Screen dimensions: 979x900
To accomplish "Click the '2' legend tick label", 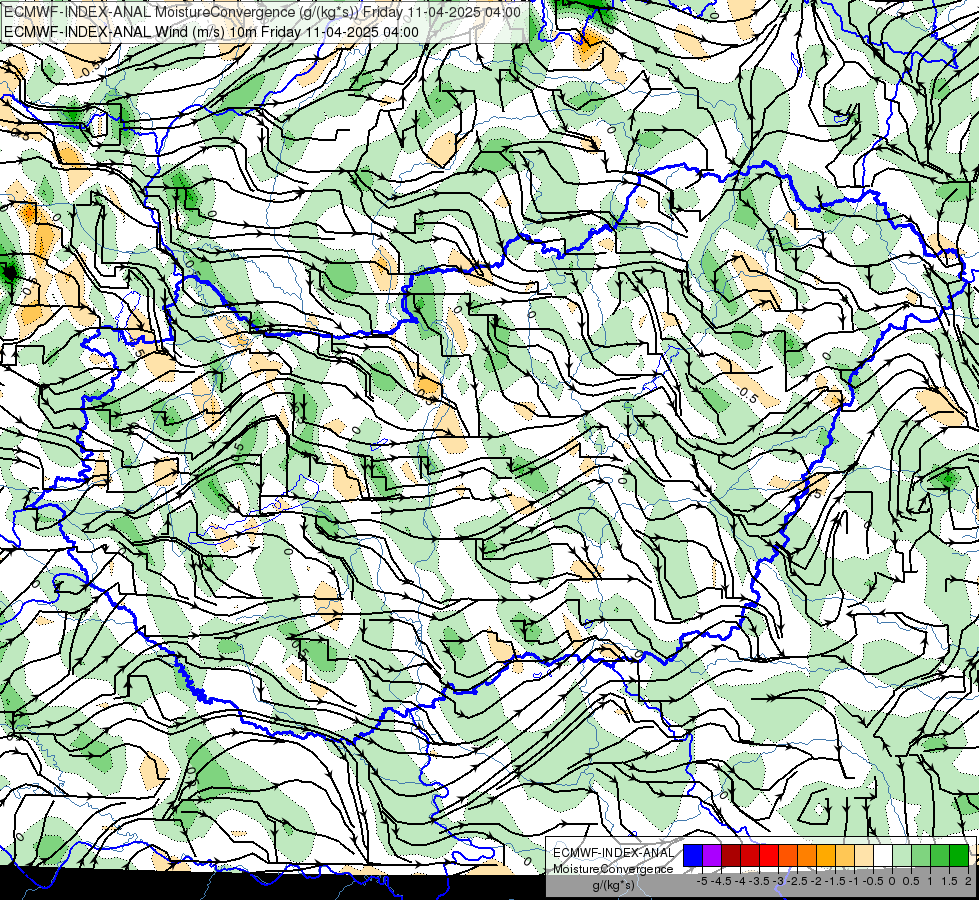I will [968, 881].
